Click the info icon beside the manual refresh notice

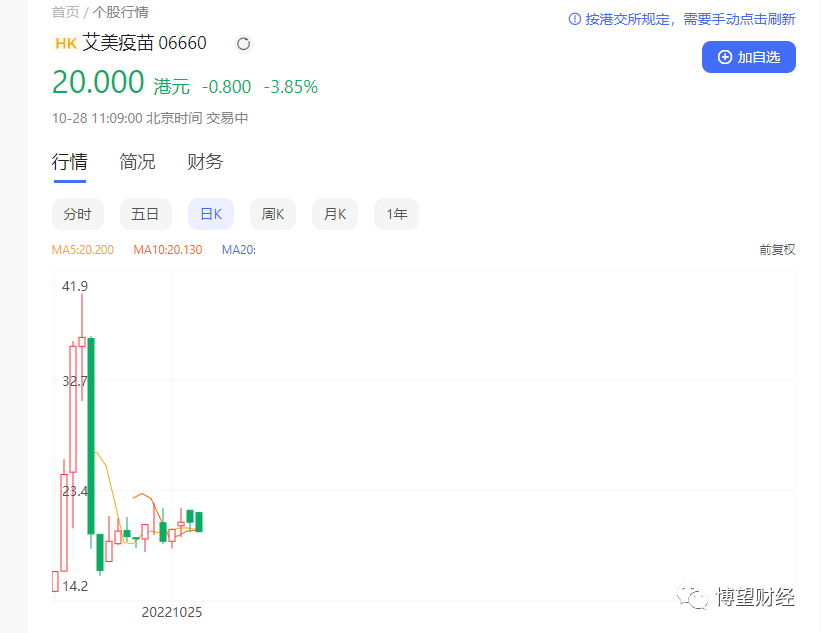[x=574, y=19]
